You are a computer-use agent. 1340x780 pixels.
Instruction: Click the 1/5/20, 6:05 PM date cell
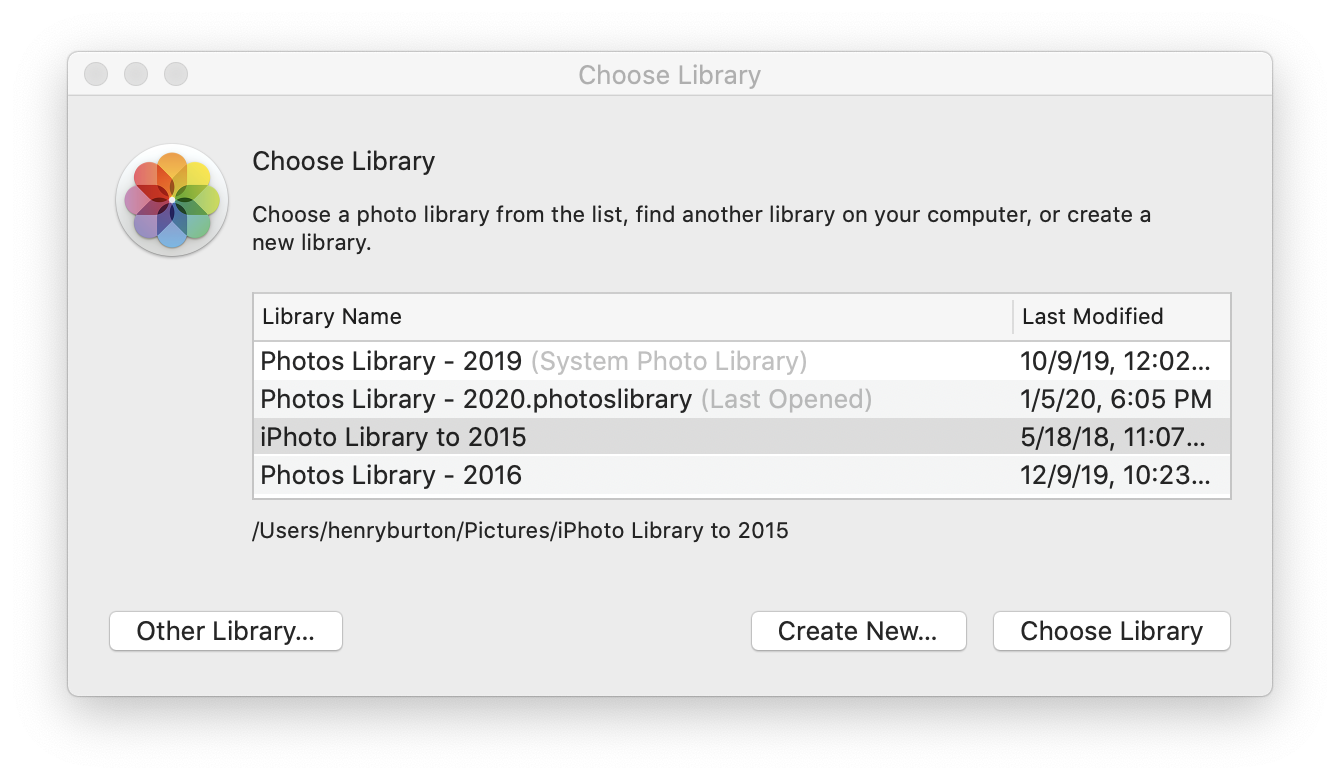click(1115, 399)
